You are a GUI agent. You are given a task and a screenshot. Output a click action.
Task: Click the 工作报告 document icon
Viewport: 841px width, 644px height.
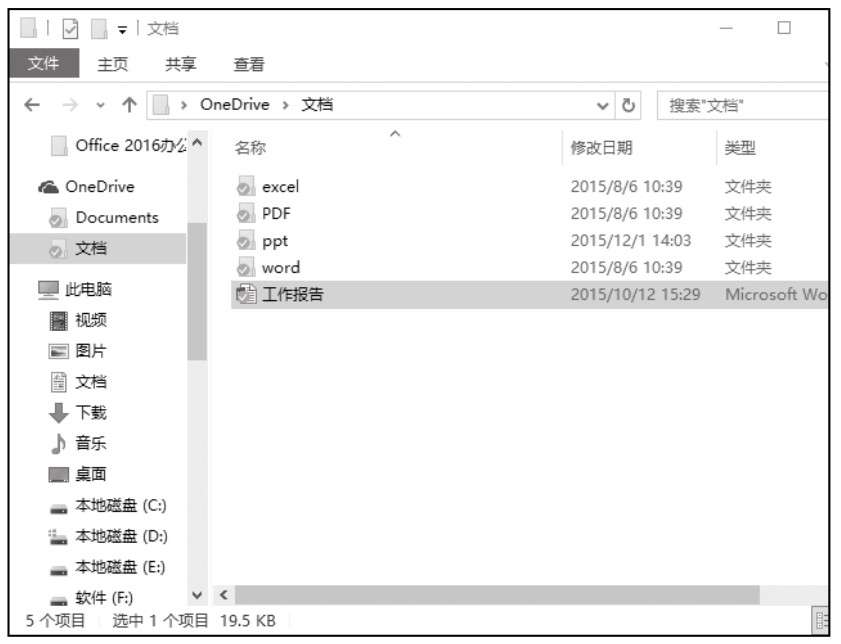pos(246,294)
